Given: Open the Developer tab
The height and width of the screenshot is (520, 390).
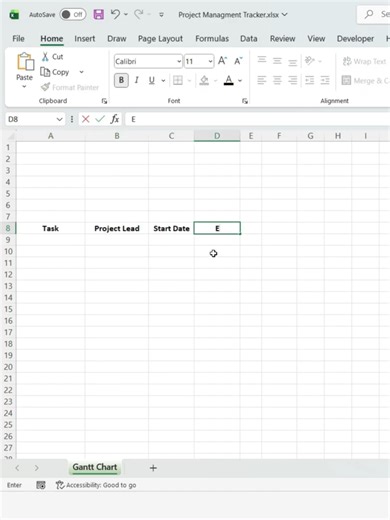Looking at the screenshot, I should pyautogui.click(x=355, y=39).
